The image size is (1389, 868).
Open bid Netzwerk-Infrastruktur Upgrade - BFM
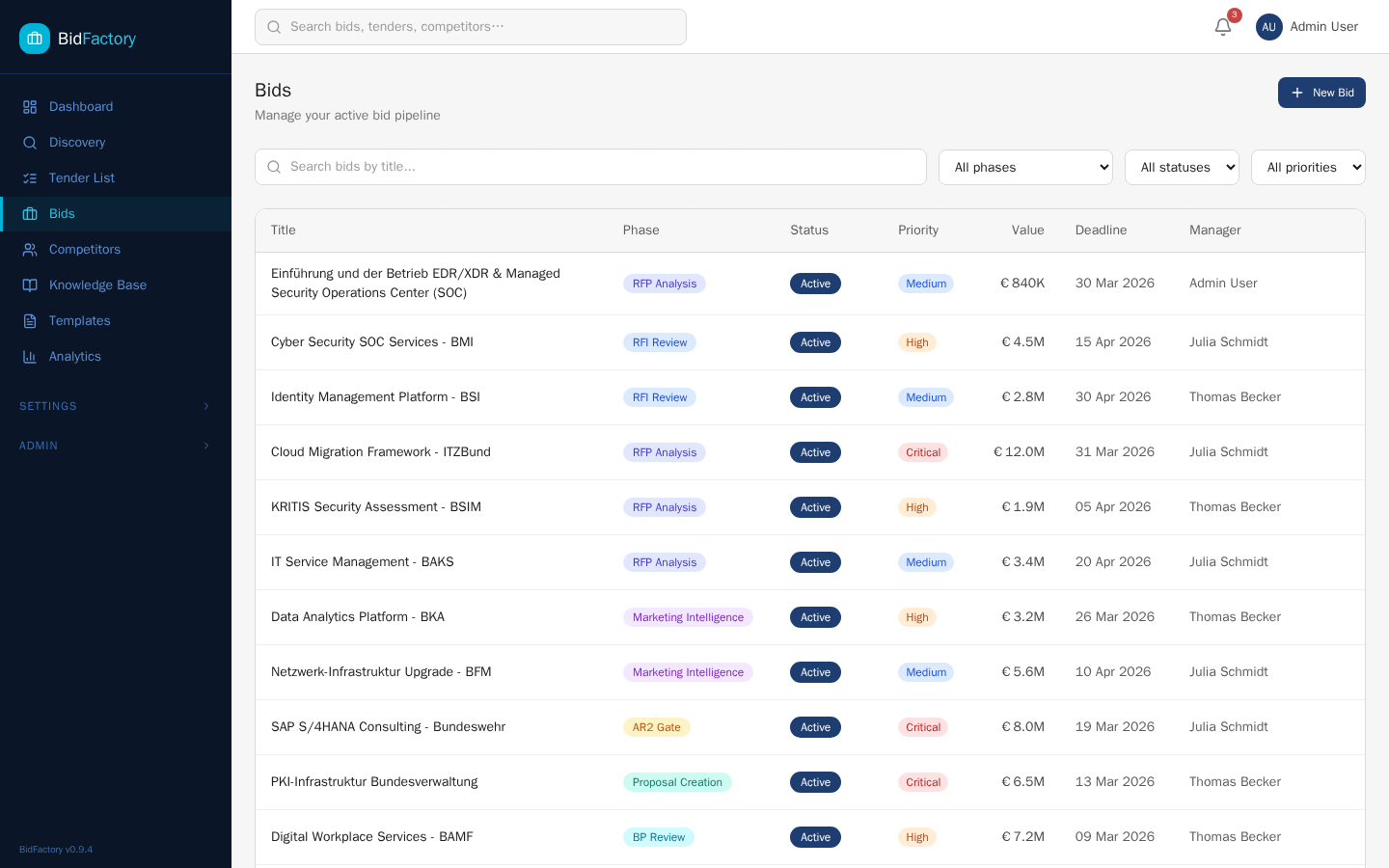381,672
